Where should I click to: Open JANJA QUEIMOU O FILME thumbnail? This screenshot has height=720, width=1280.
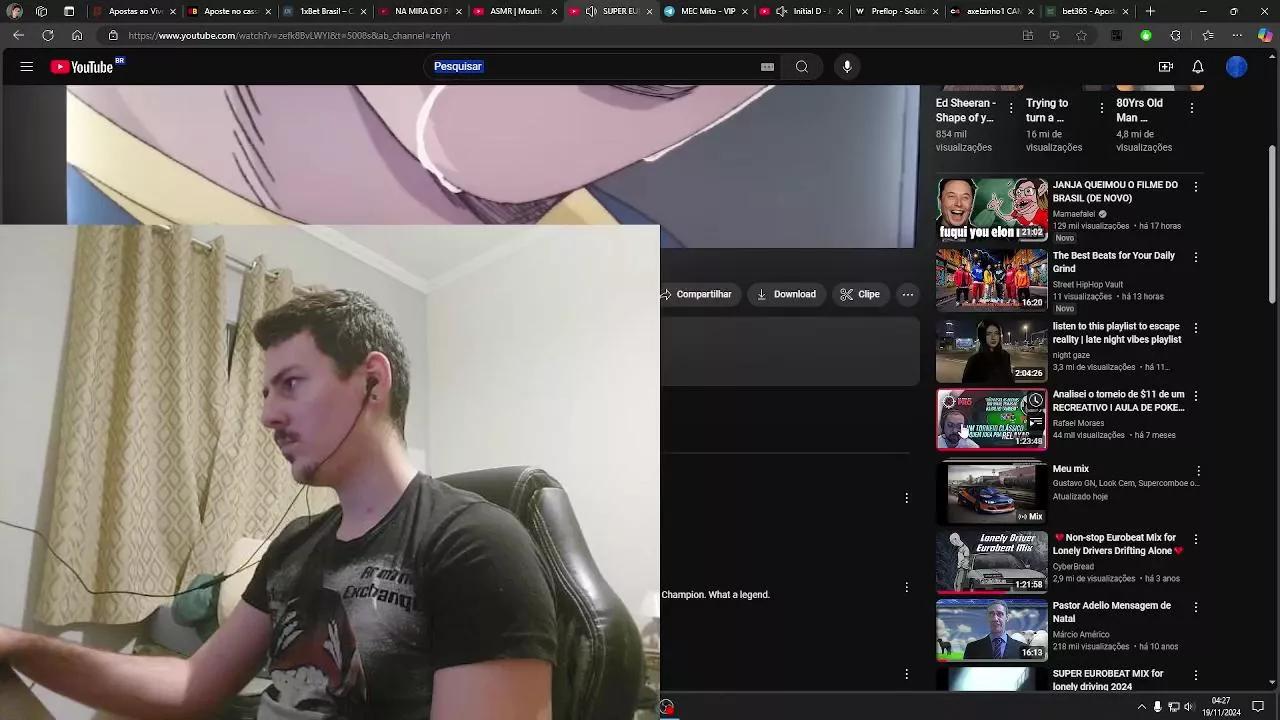[991, 210]
